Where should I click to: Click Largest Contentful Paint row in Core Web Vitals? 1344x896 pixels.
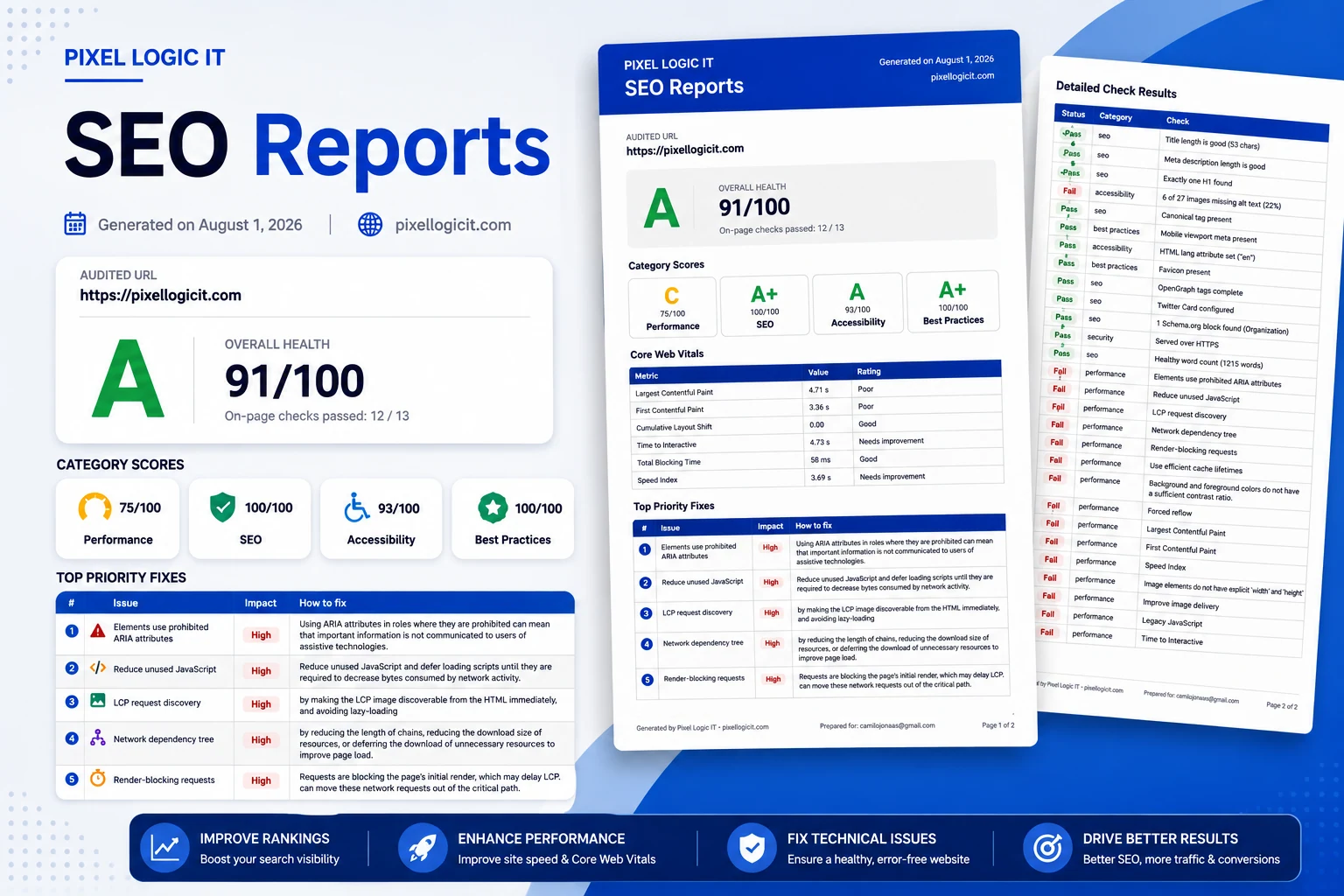[815, 390]
